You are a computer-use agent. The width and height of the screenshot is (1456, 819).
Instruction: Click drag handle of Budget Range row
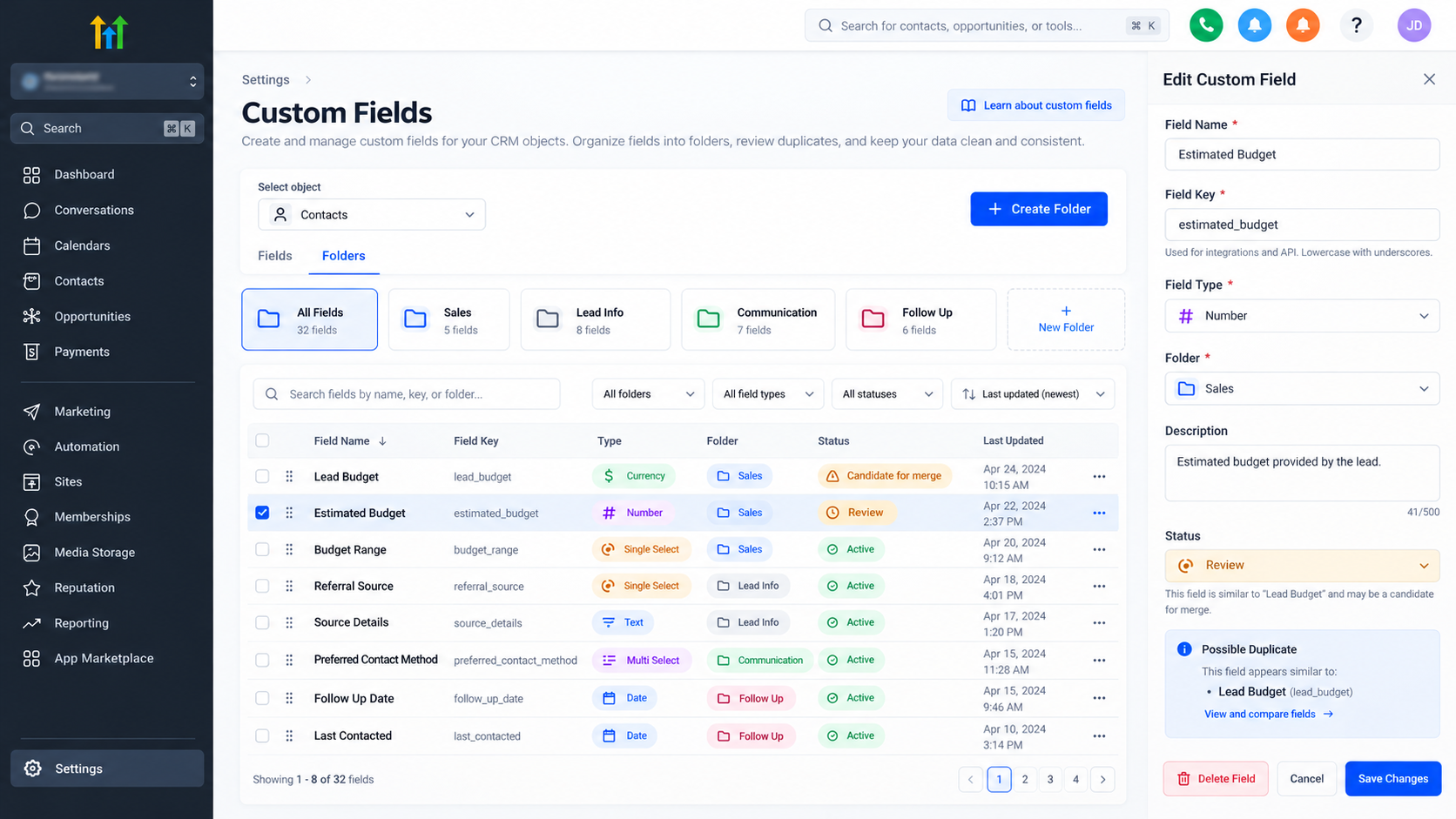pyautogui.click(x=289, y=549)
